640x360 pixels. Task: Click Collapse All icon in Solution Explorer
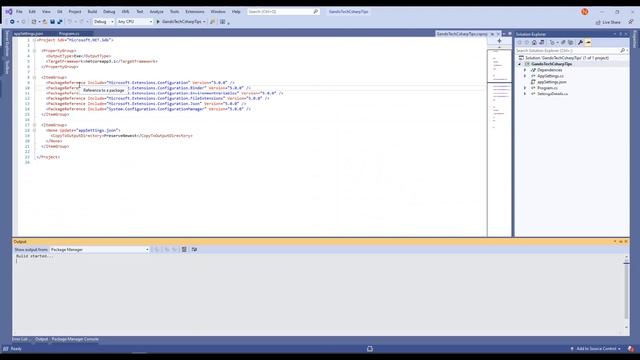(563, 42)
